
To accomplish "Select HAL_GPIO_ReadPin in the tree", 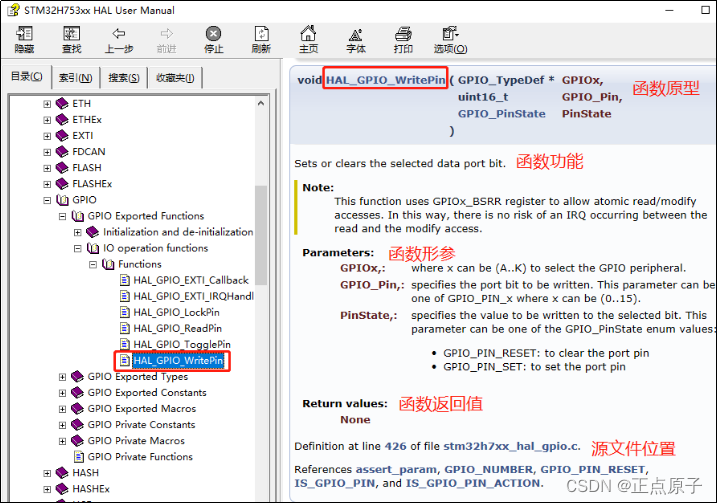I will pyautogui.click(x=176, y=328).
